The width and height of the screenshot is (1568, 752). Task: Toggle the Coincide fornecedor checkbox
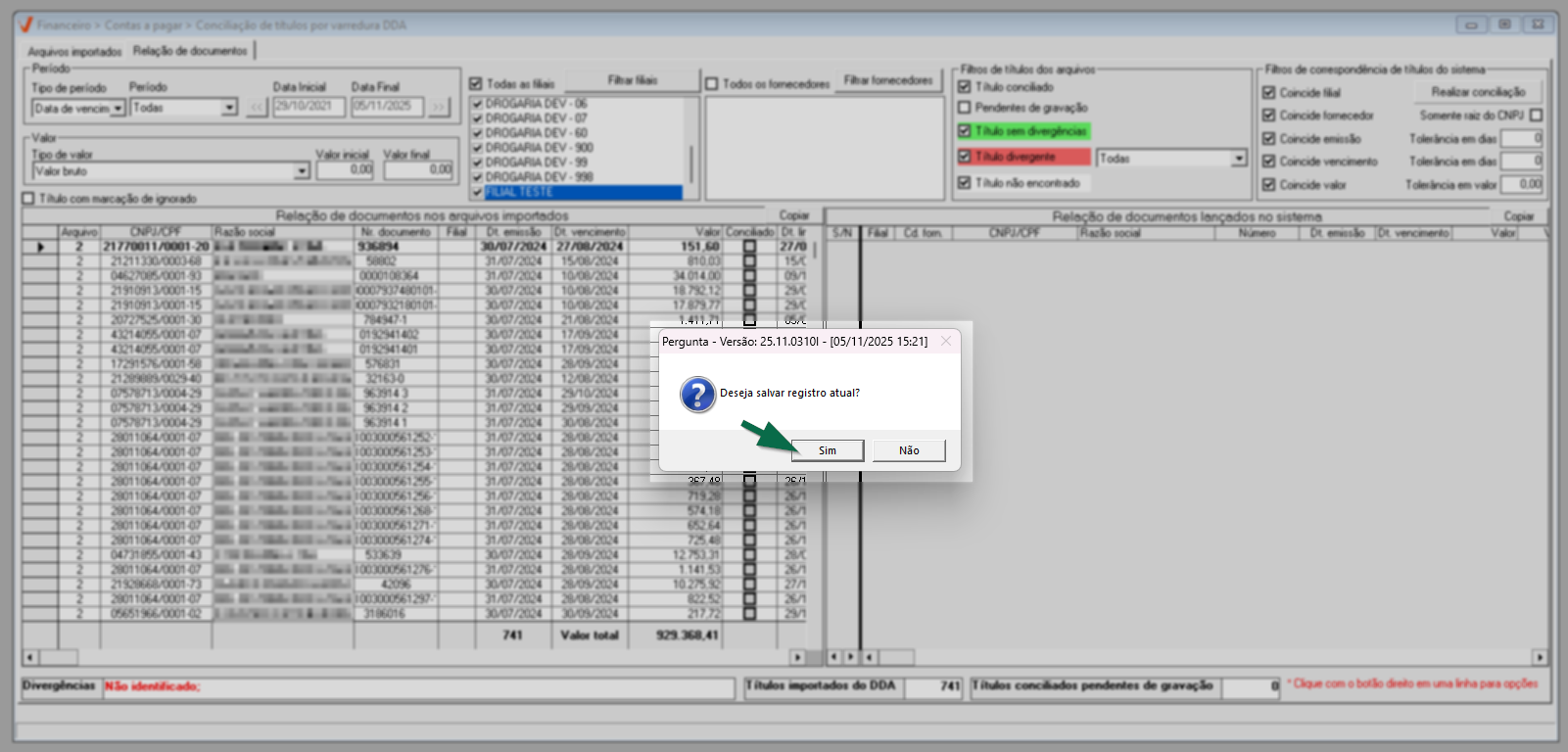coord(1269,116)
